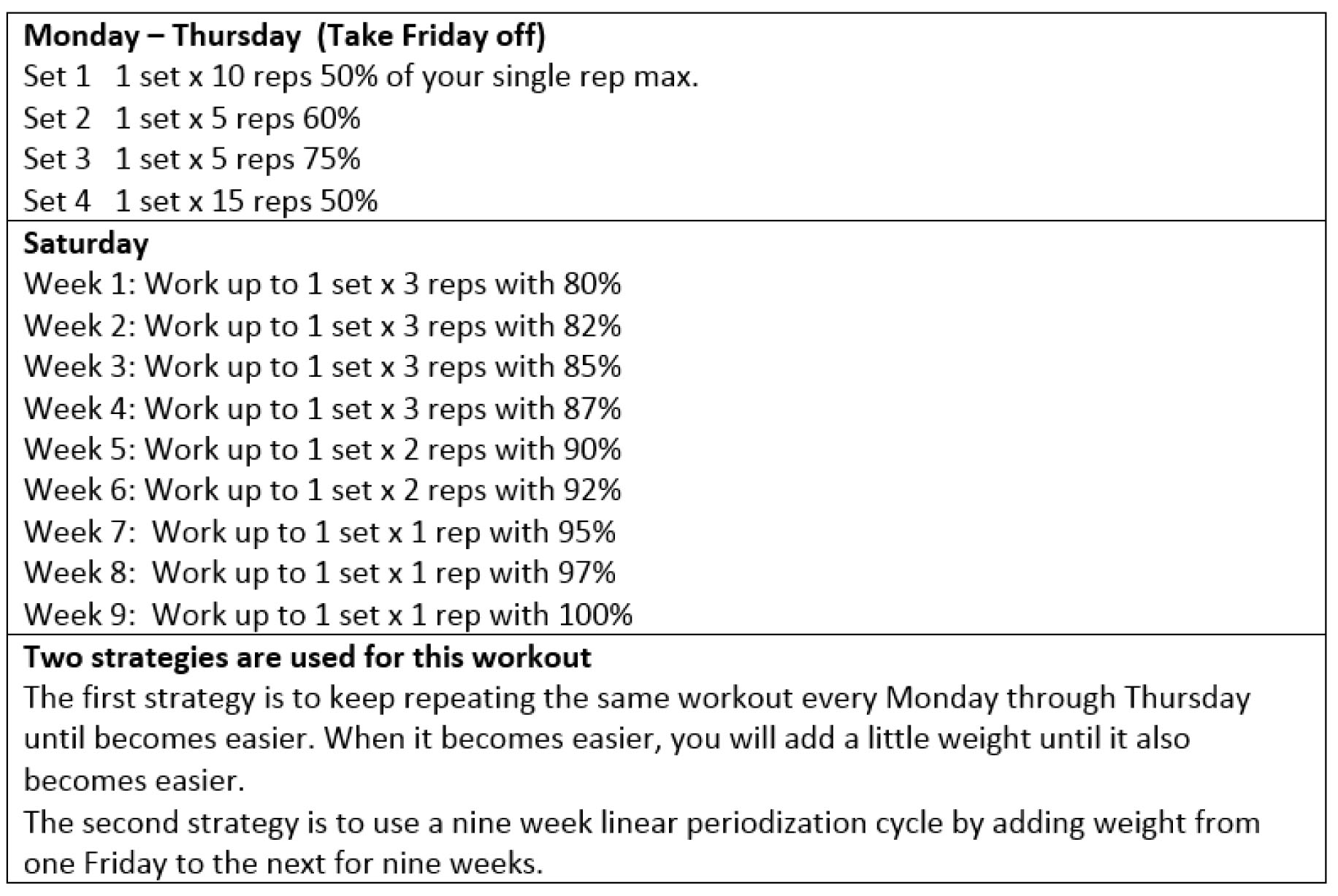Select the Week 7 line with 95%
Screen dimensions: 1338x896
click(x=319, y=532)
